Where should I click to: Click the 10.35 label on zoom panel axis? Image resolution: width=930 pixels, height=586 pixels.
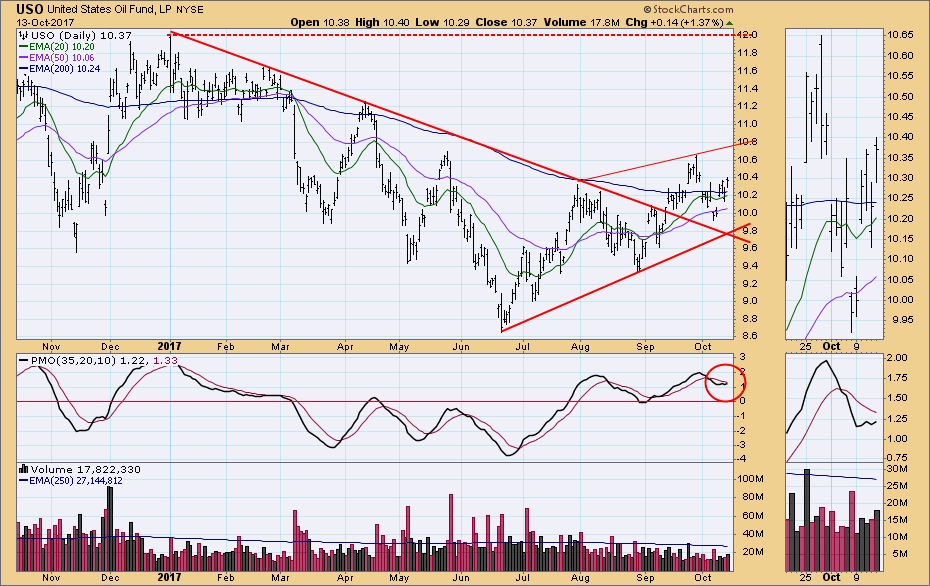tap(900, 158)
